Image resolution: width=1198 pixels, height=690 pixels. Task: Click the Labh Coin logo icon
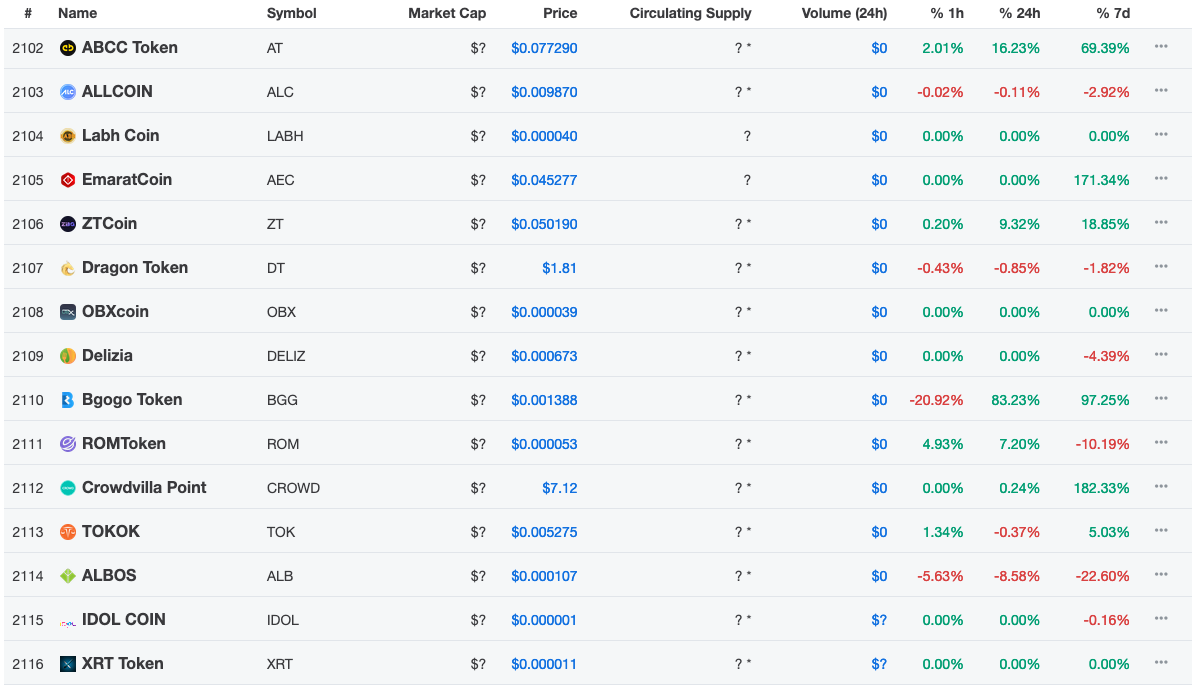click(x=68, y=136)
